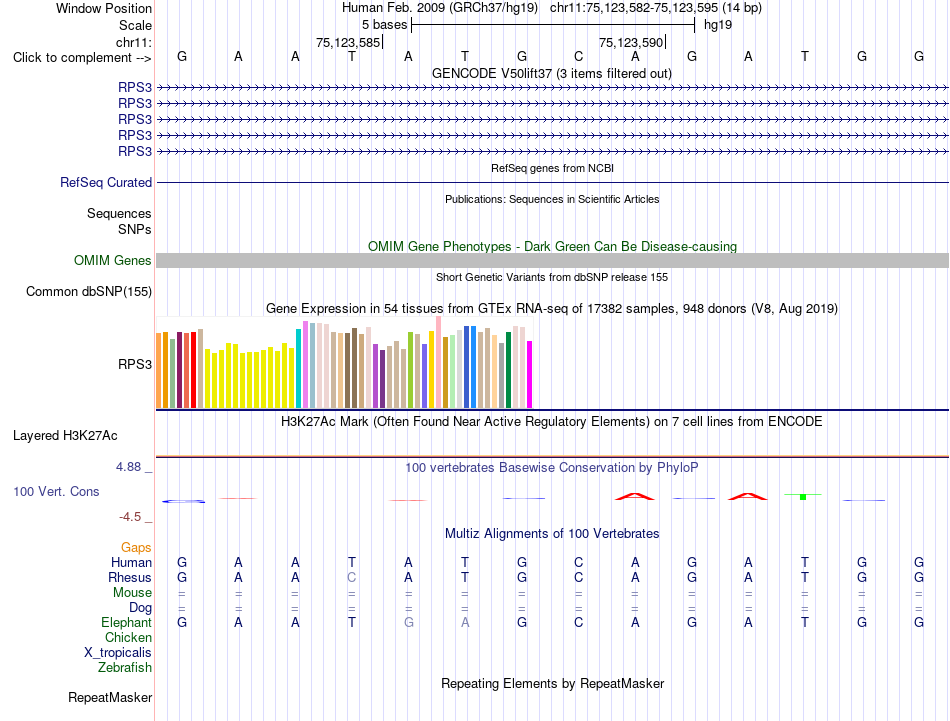The image size is (950, 721).
Task: Click 'Publications: Sequences in Scientific Articles' title
Action: (x=552, y=199)
